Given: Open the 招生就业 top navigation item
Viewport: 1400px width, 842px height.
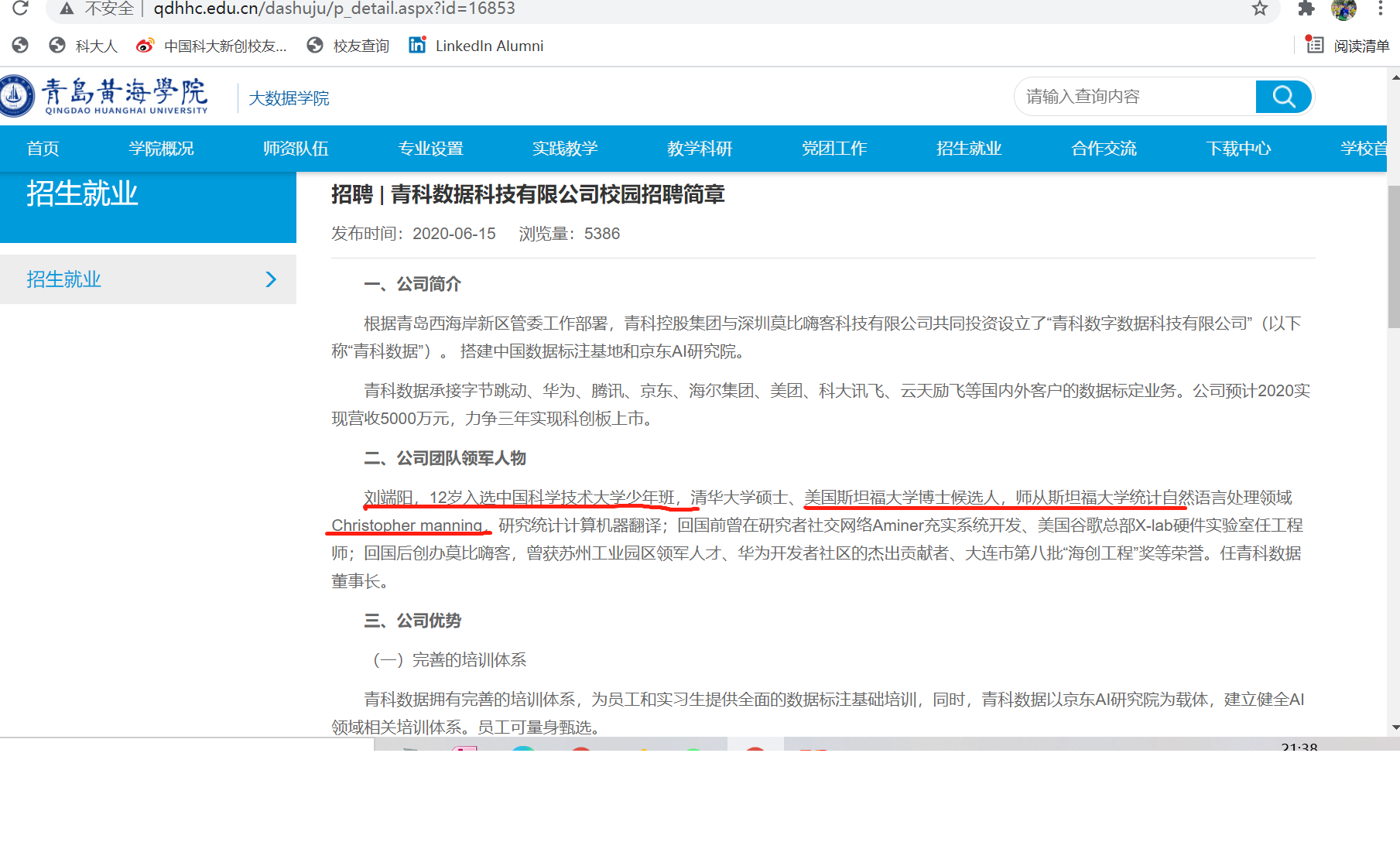Looking at the screenshot, I should click(969, 149).
